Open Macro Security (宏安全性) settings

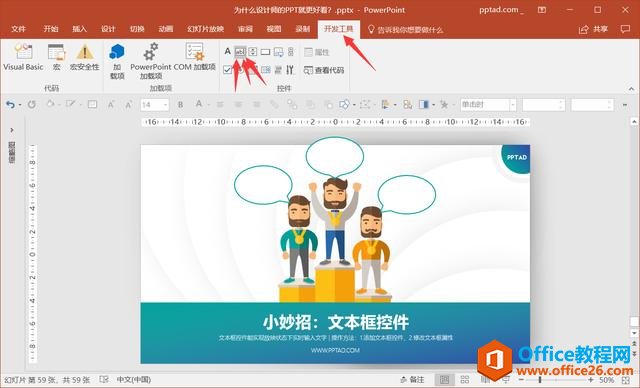[84, 57]
